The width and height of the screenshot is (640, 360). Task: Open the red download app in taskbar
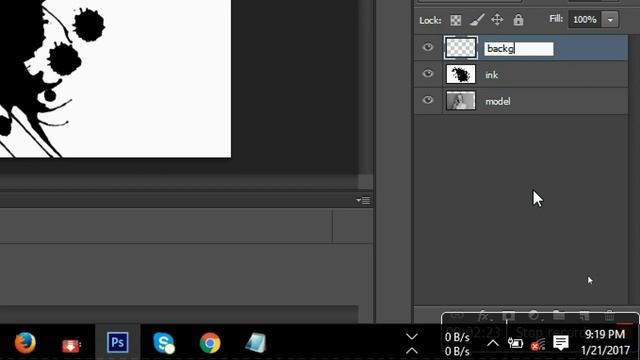coord(71,344)
